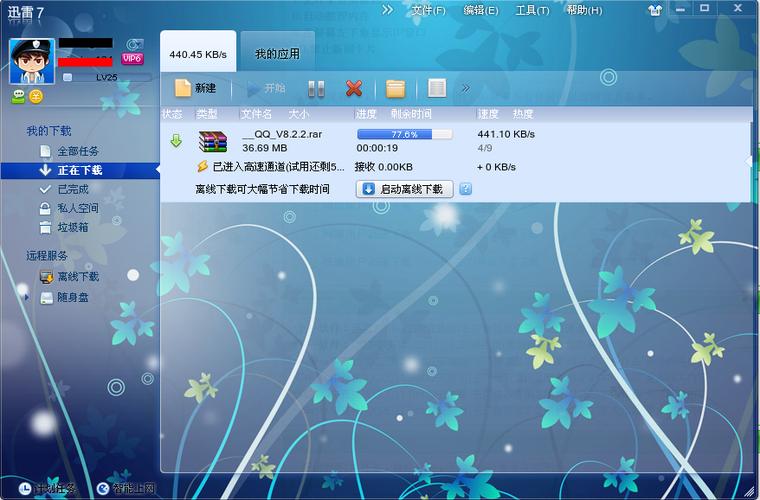
Task: Open the 帮助(H) menu
Action: pos(585,10)
